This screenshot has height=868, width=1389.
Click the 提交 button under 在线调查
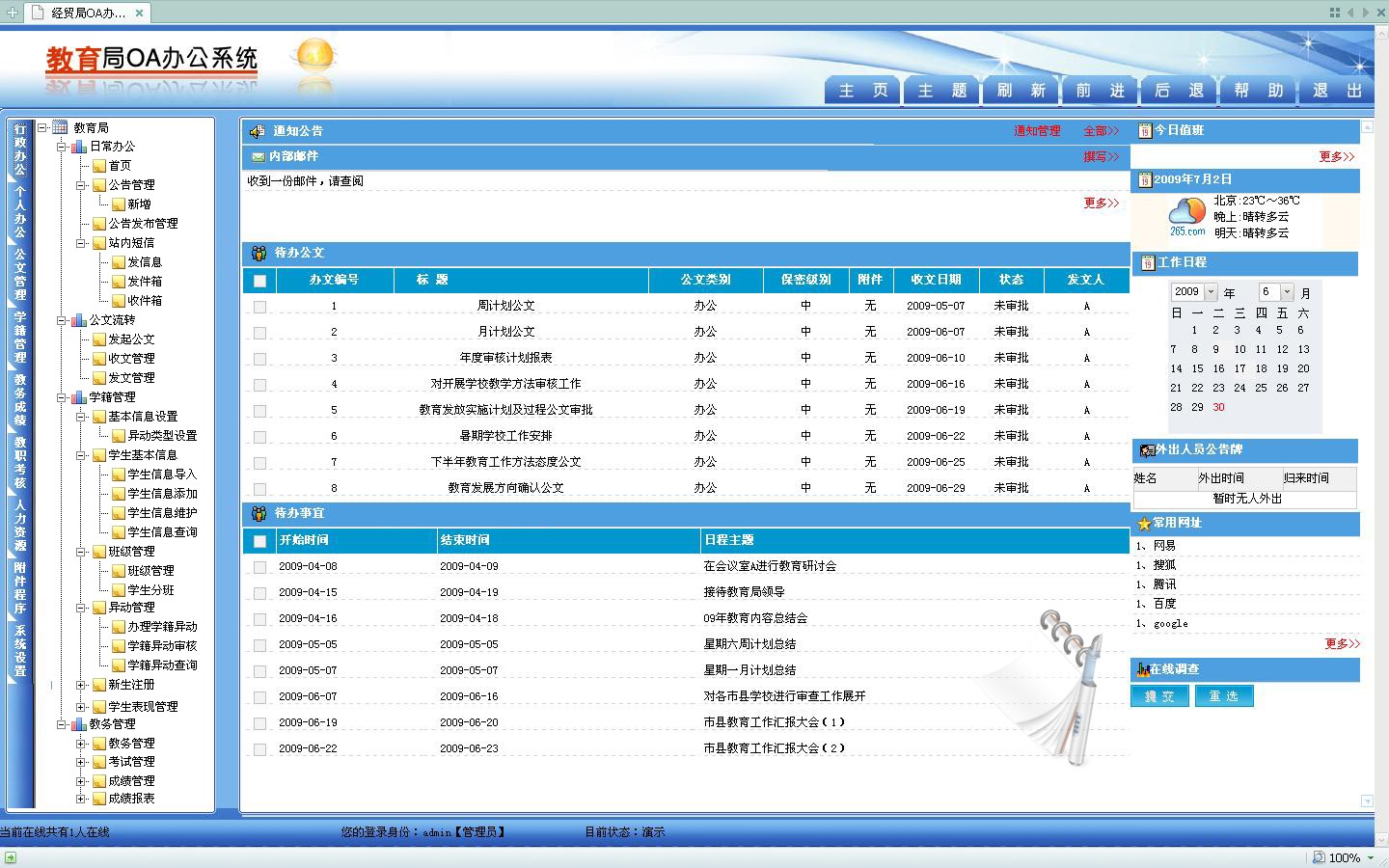click(1159, 696)
